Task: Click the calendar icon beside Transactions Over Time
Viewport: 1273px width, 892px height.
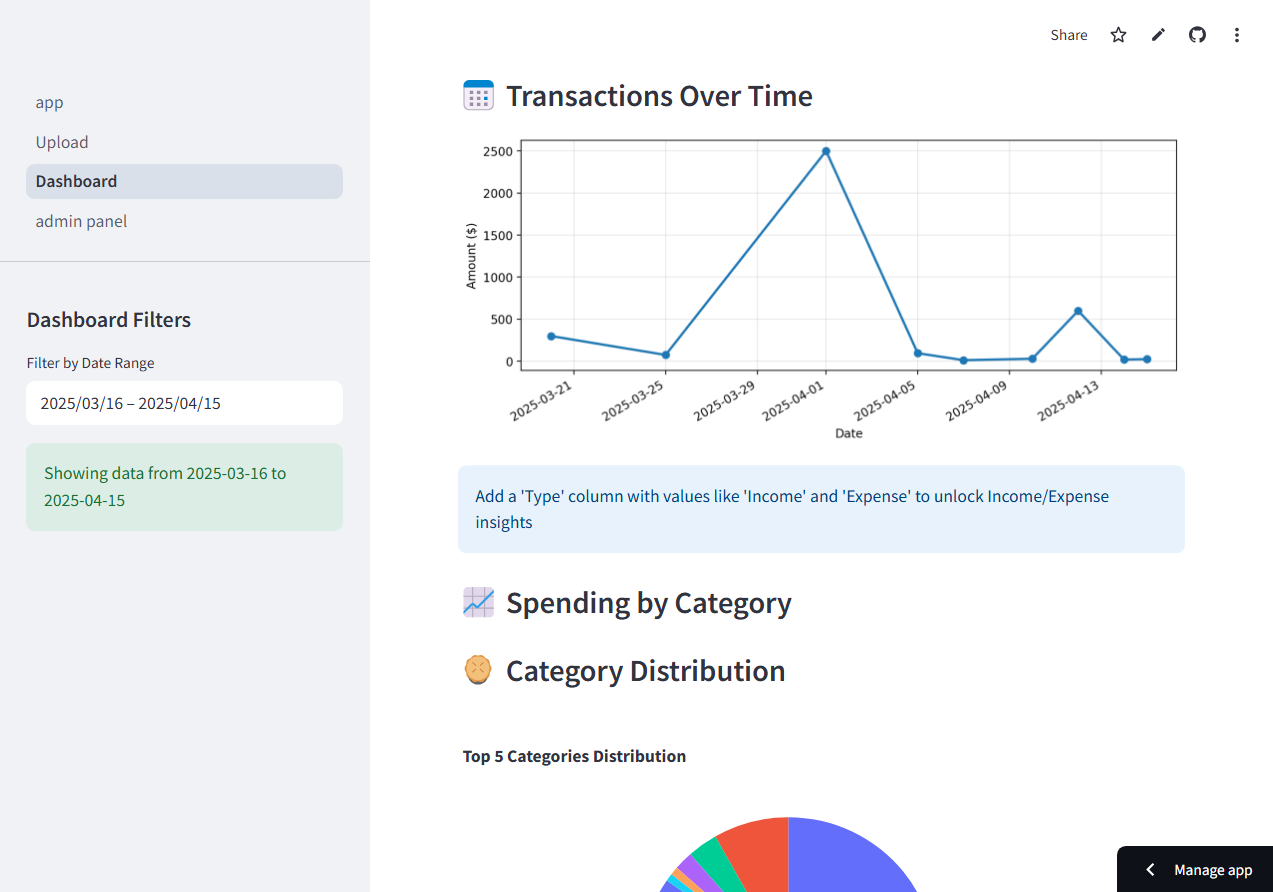Action: coord(478,94)
